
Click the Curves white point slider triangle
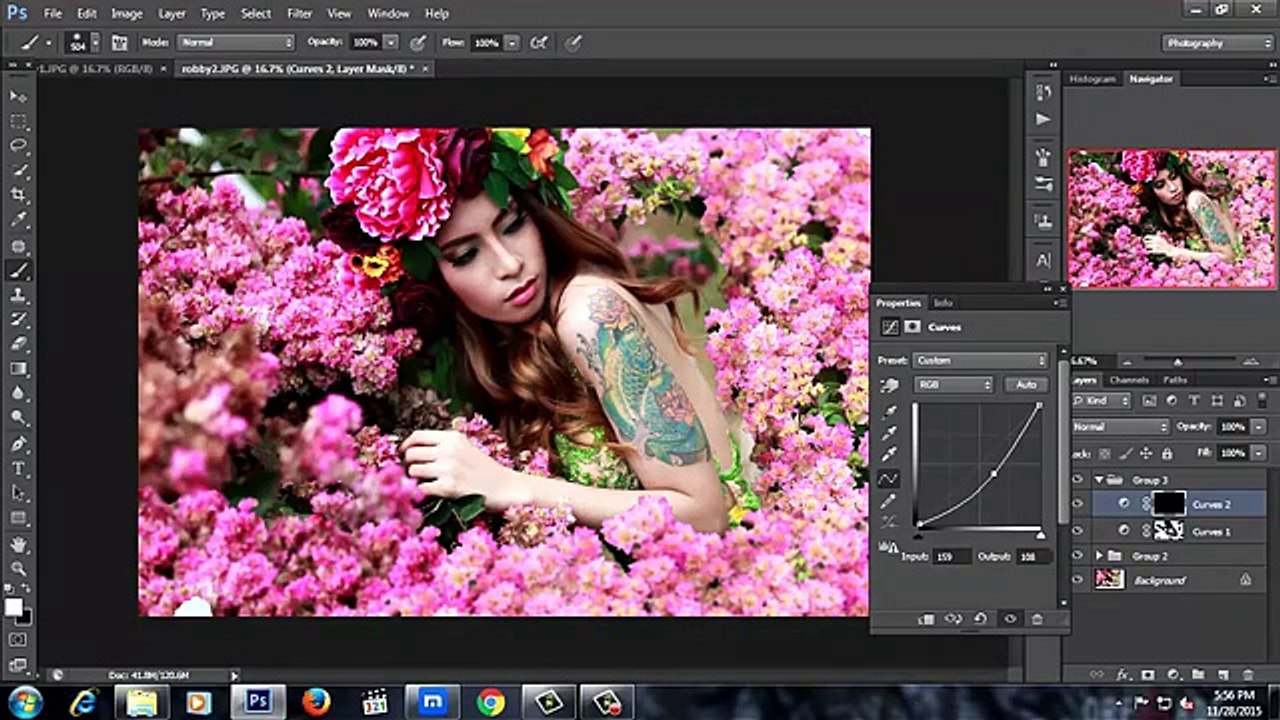[x=1040, y=535]
